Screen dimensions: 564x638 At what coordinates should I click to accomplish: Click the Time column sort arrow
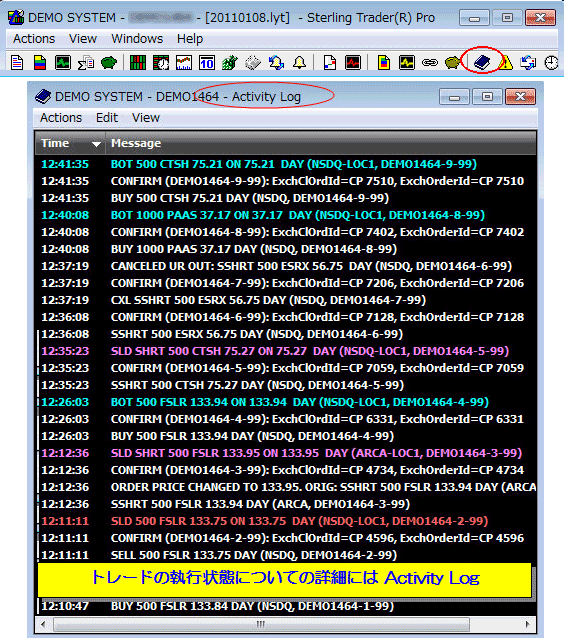pyautogui.click(x=96, y=144)
